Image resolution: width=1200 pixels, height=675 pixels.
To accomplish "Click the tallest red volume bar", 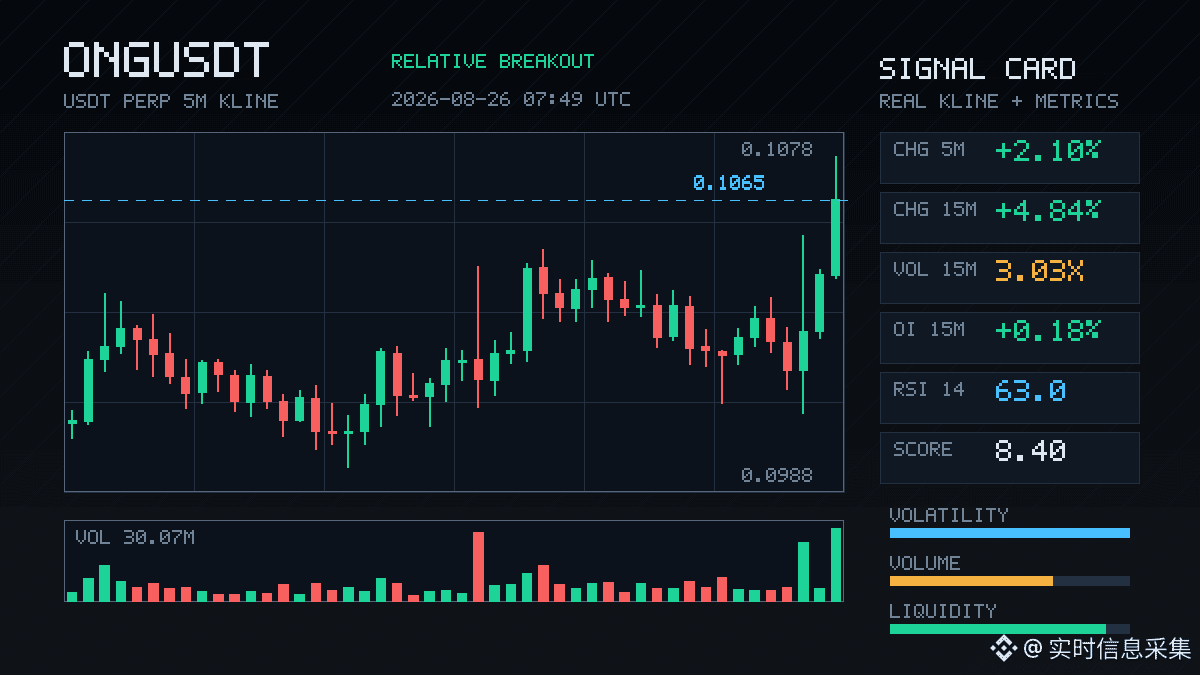I will pyautogui.click(x=478, y=566).
